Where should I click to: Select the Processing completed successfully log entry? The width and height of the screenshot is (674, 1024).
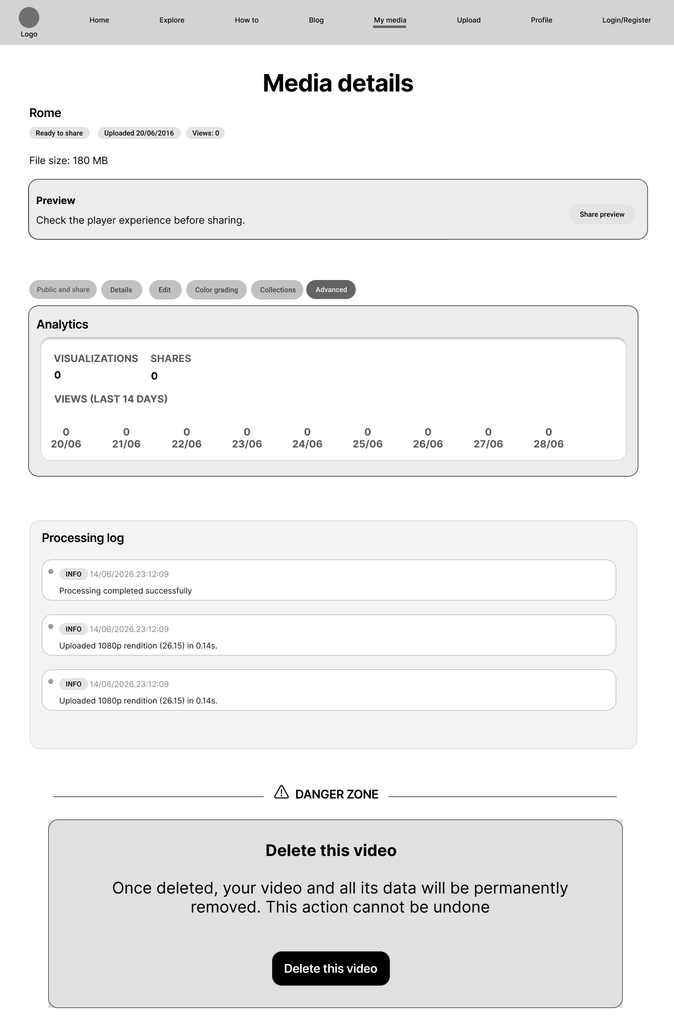pyautogui.click(x=329, y=580)
